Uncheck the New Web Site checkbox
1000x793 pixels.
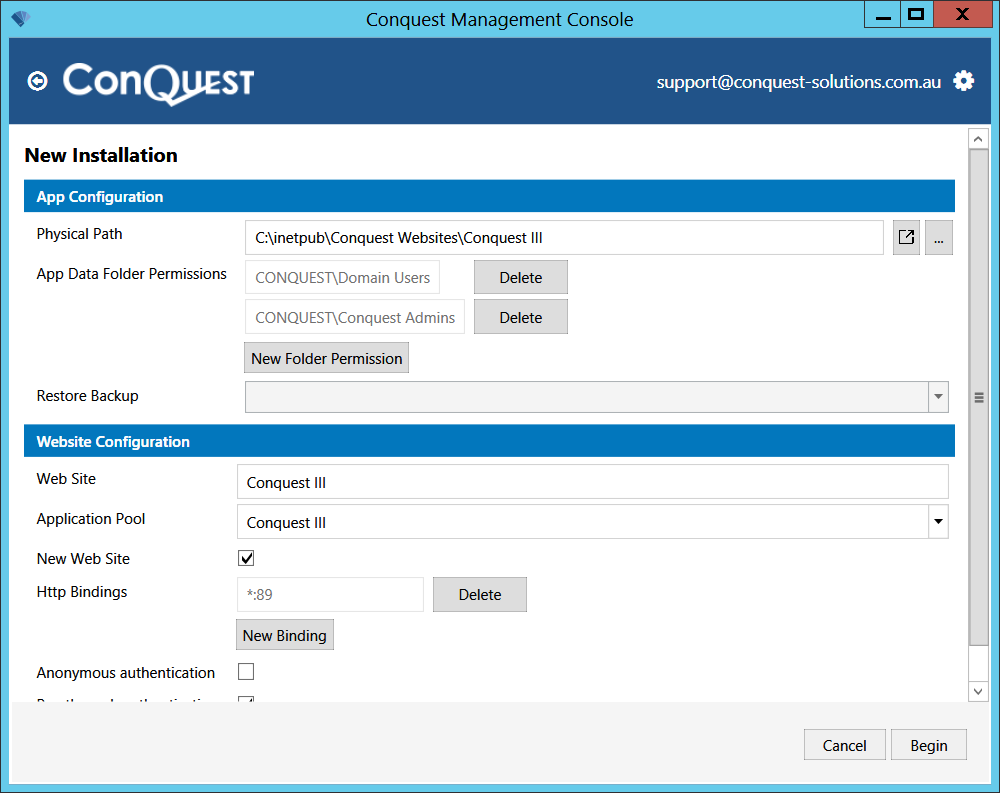pyautogui.click(x=246, y=558)
